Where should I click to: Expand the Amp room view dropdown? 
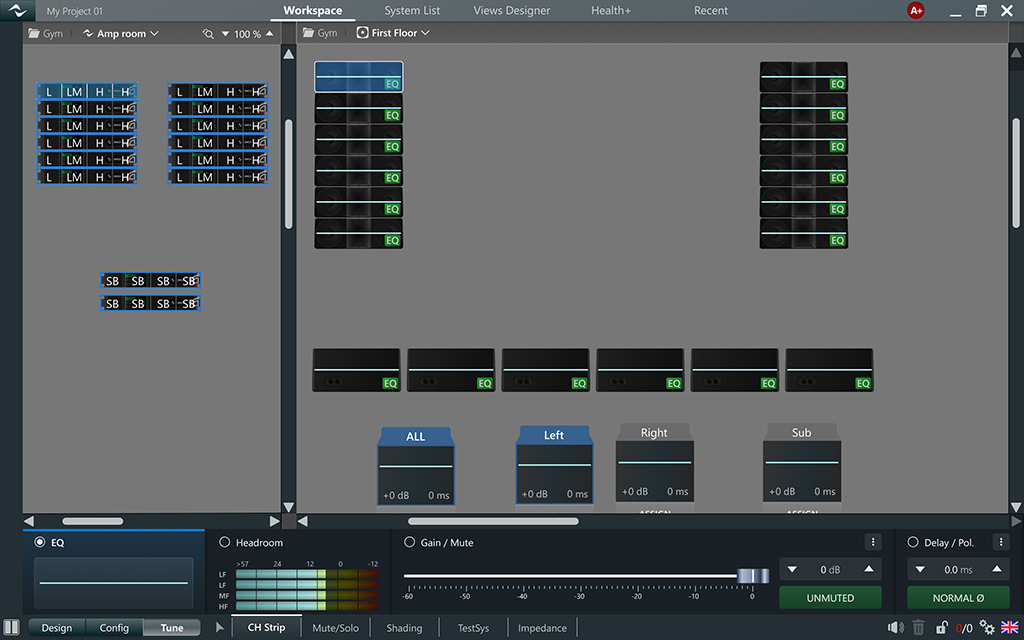coord(121,34)
